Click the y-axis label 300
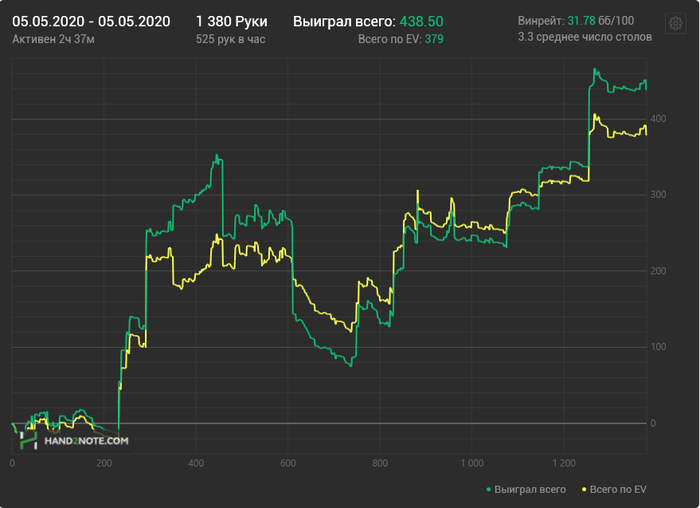Screen dimensions: 700x508 [x=658, y=195]
